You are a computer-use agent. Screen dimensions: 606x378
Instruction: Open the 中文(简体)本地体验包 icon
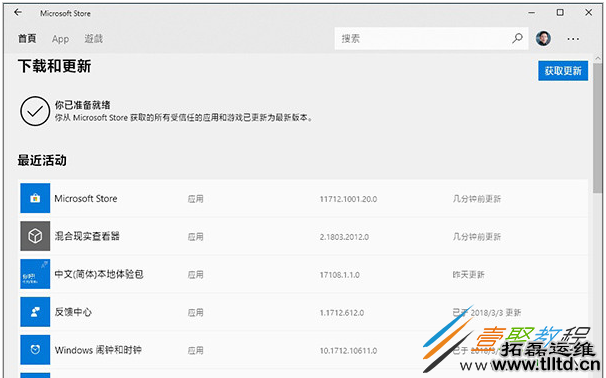point(35,274)
